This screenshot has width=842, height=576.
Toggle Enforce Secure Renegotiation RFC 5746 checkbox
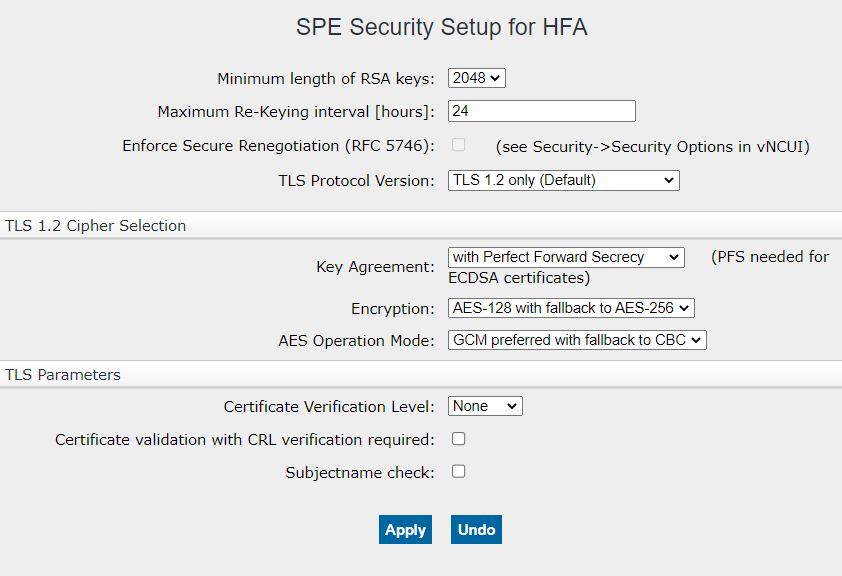click(459, 145)
